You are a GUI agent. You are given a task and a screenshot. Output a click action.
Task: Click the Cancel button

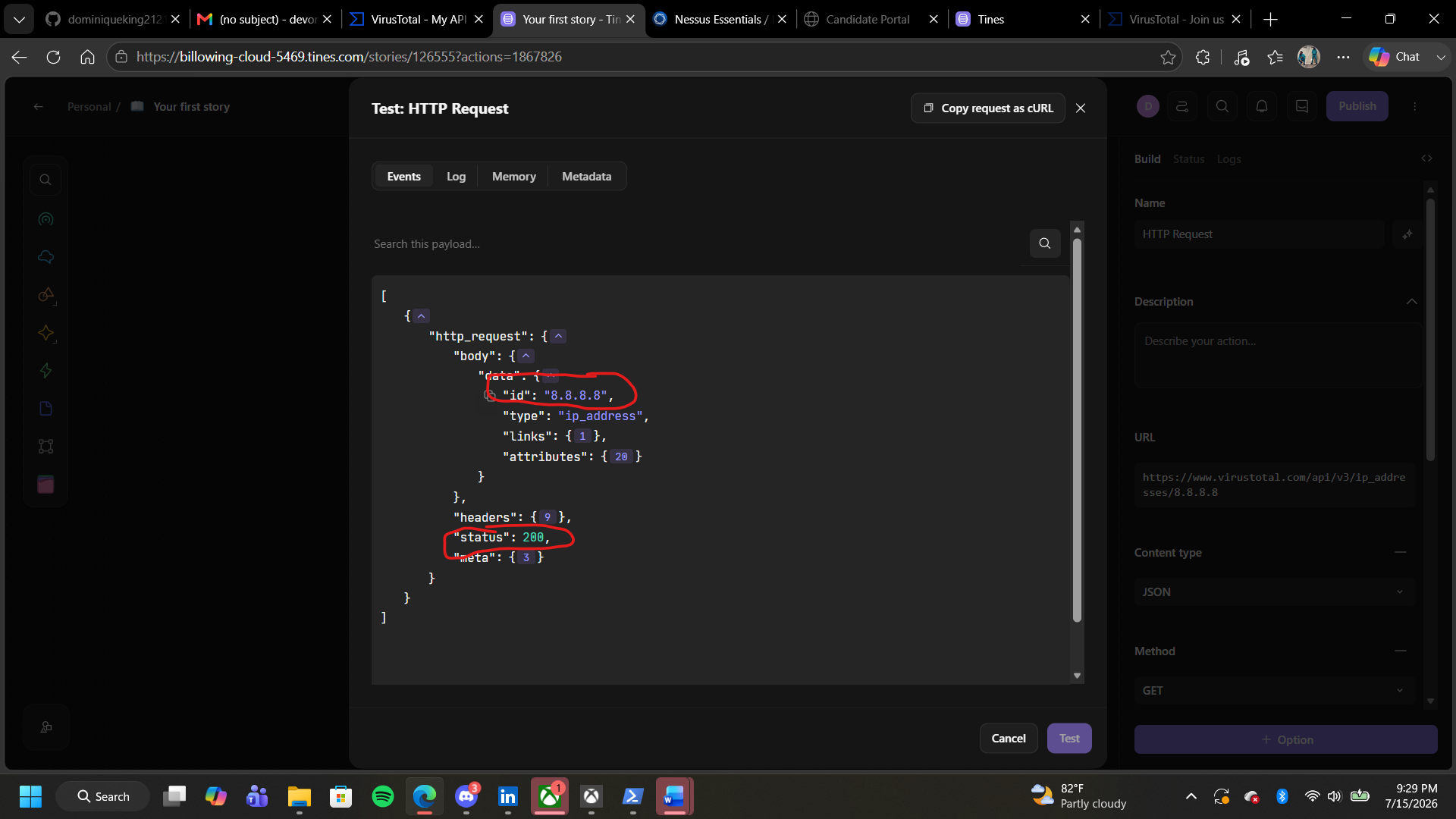click(1009, 738)
